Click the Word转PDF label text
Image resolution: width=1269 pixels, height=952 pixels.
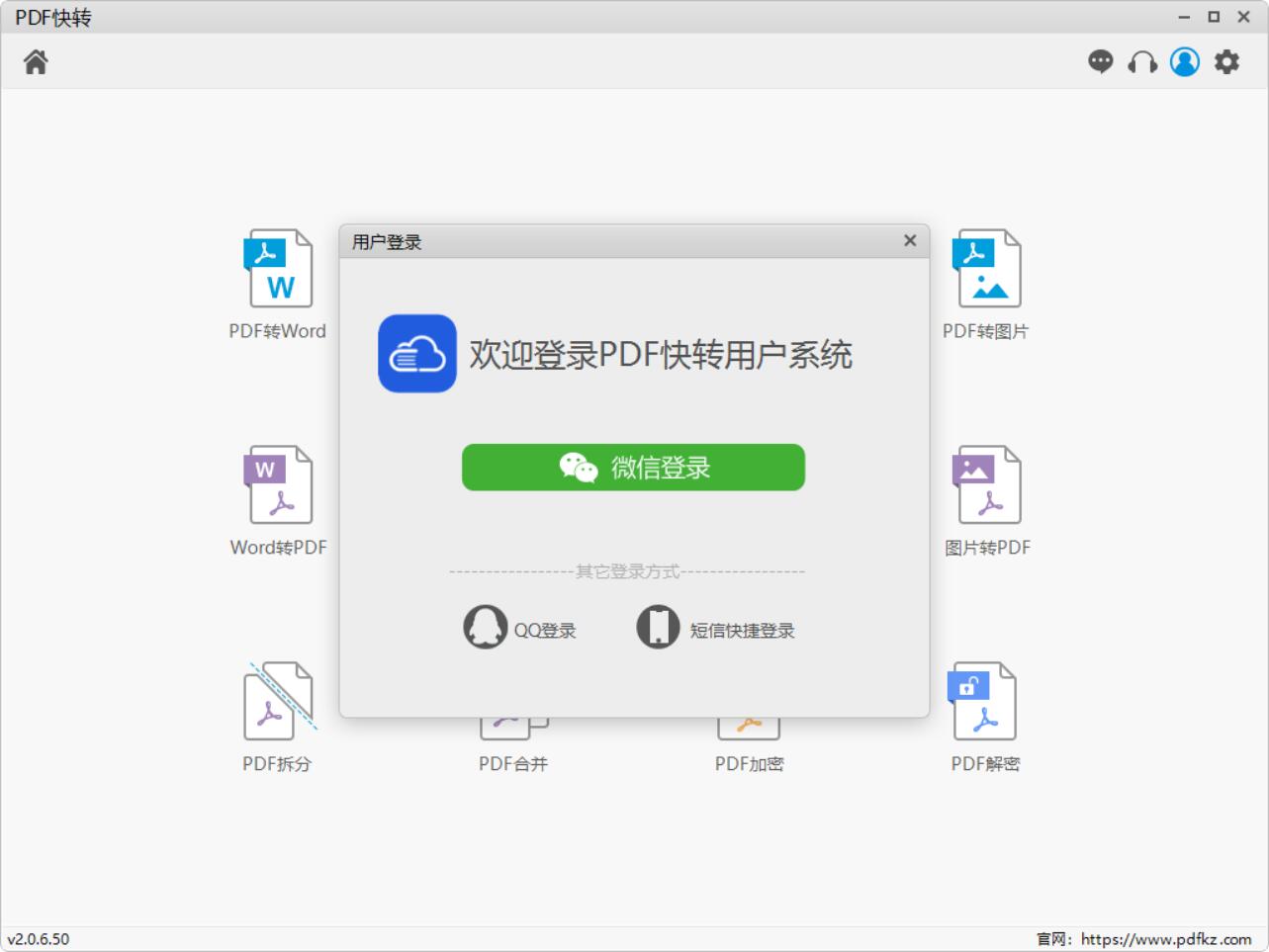(x=278, y=547)
